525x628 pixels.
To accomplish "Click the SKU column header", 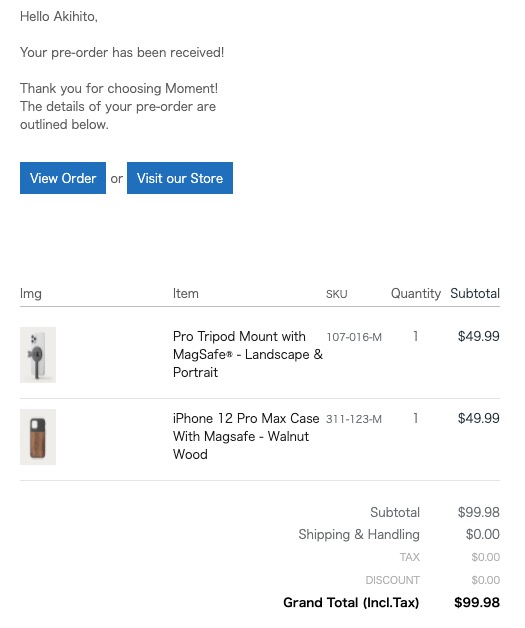I will tap(337, 294).
